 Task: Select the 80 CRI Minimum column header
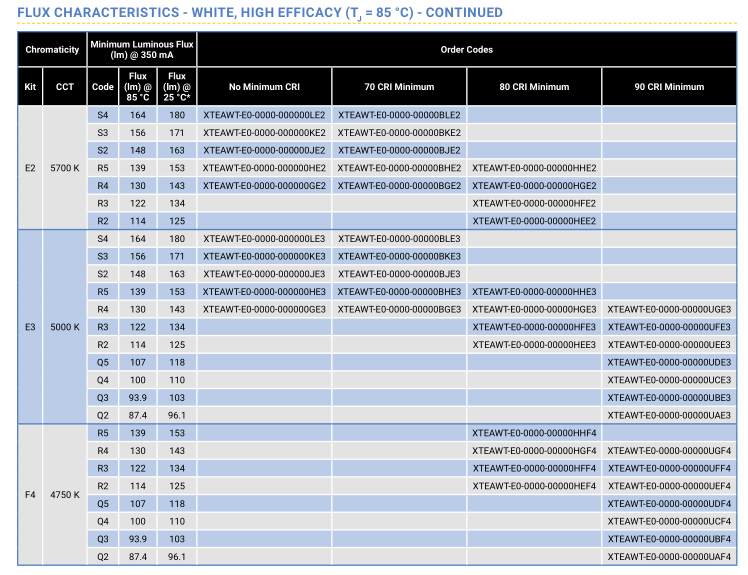point(534,87)
